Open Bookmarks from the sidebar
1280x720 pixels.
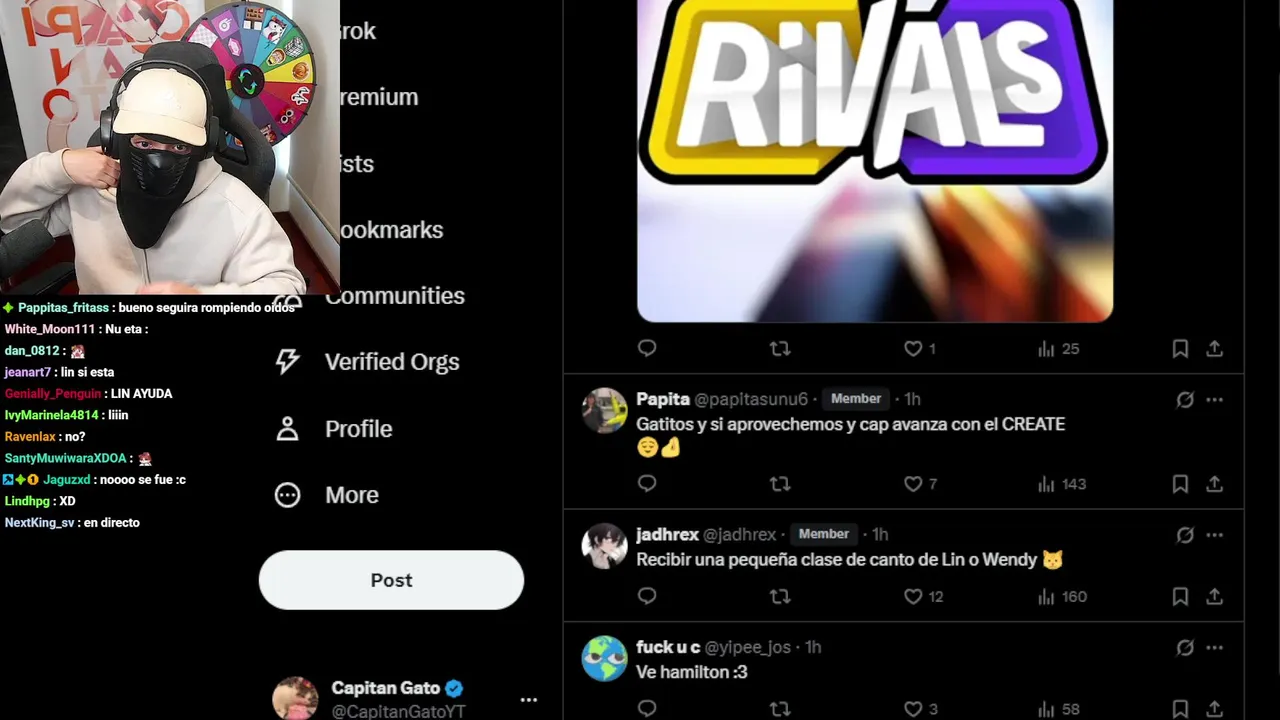(x=390, y=230)
